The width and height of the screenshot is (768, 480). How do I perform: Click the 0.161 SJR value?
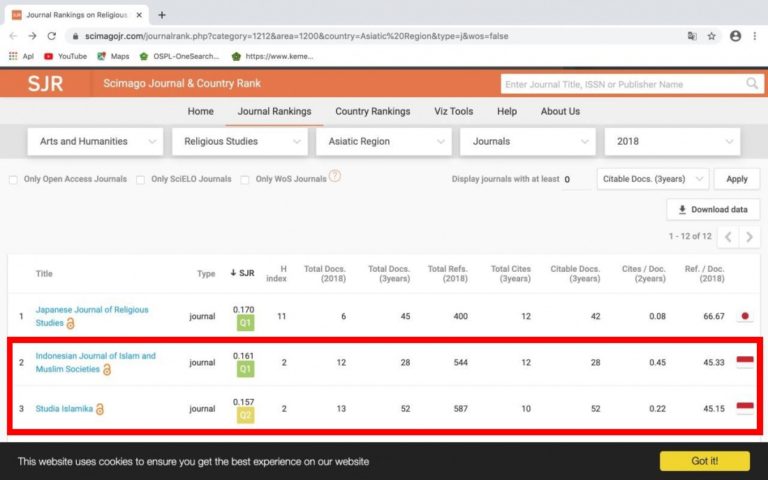243,356
